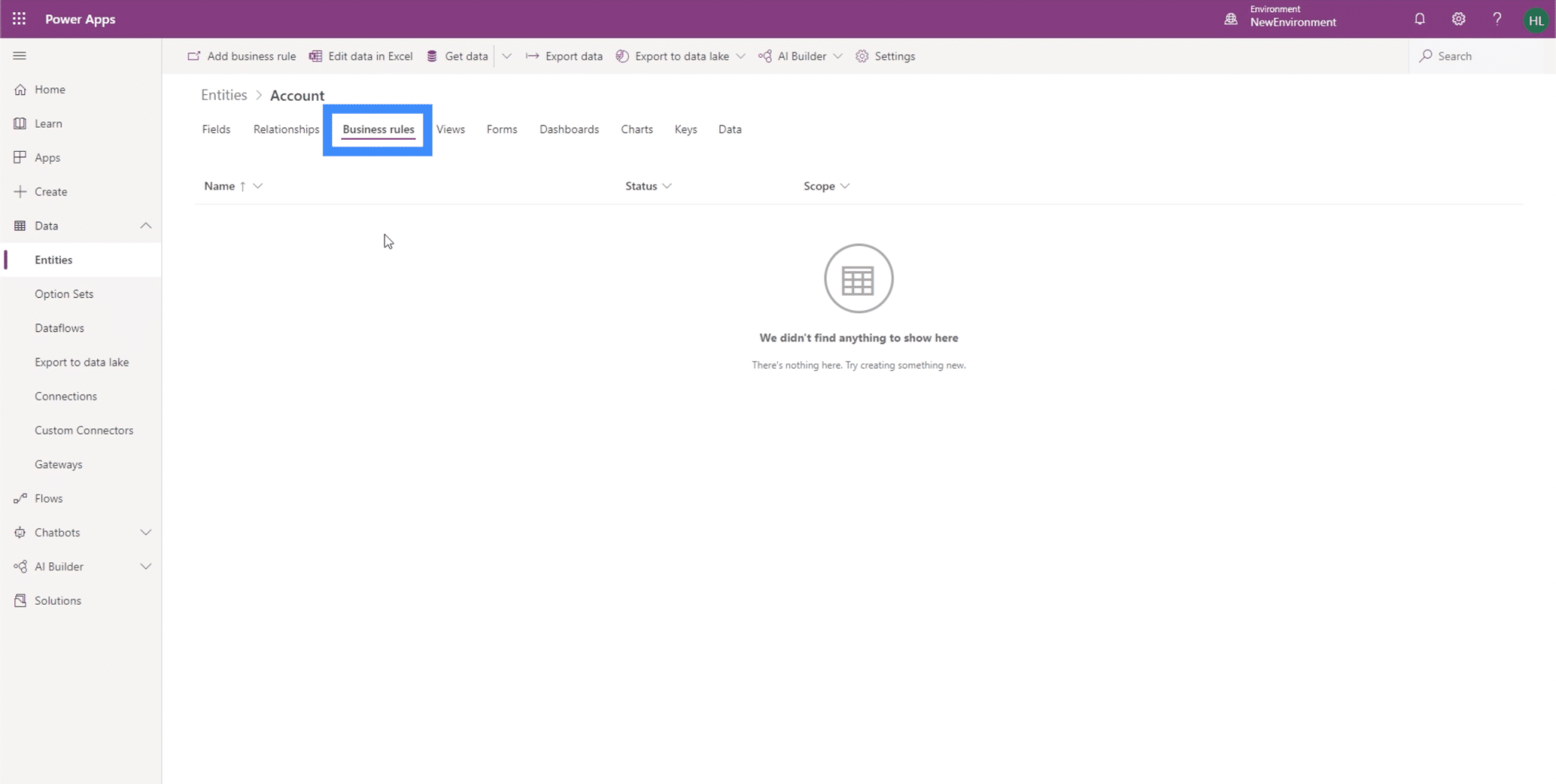Open Connections in the sidebar
This screenshot has width=1556, height=784.
tap(81, 397)
